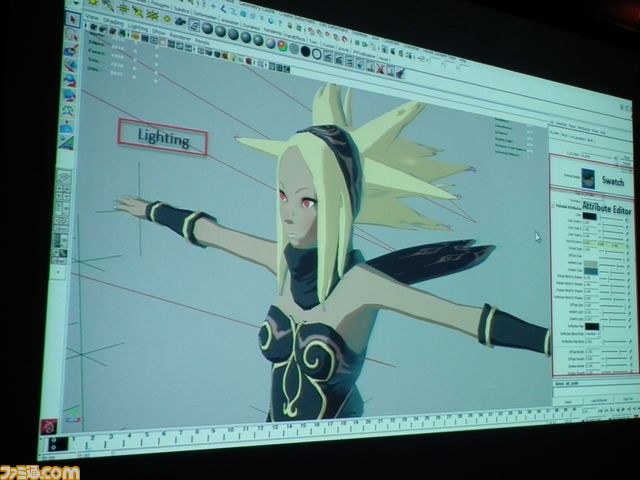
Task: Click the slider beside the top black swatch
Action: (612, 218)
